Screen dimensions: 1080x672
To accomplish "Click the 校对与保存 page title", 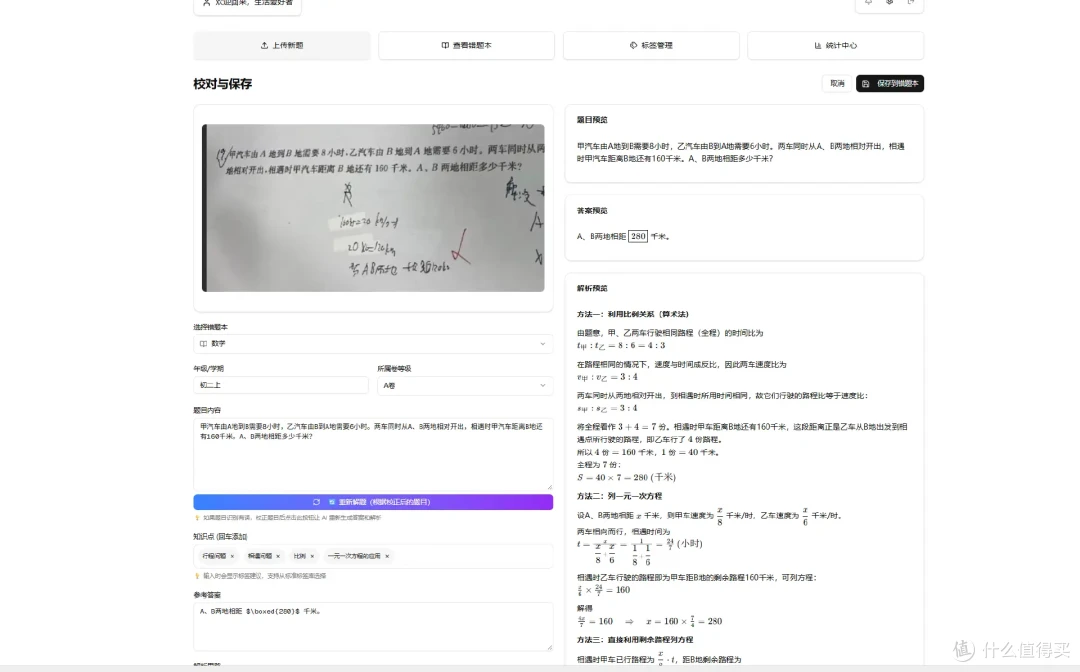I will tap(222, 84).
